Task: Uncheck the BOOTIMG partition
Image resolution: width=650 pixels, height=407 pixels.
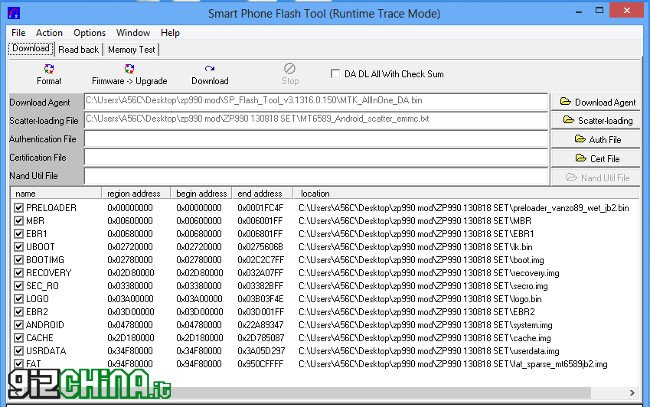Action: pos(19,259)
